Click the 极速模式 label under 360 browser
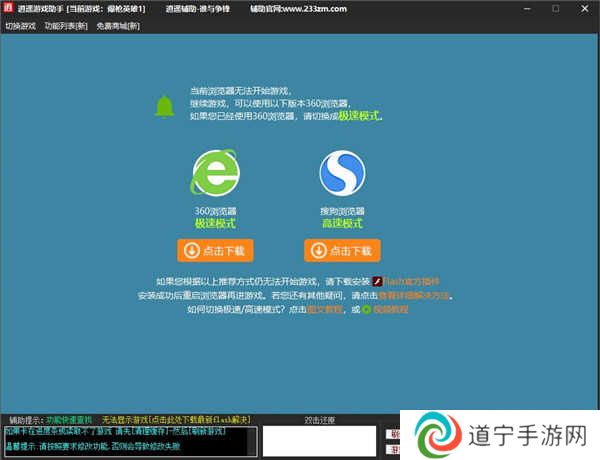The image size is (600, 460). point(215,223)
